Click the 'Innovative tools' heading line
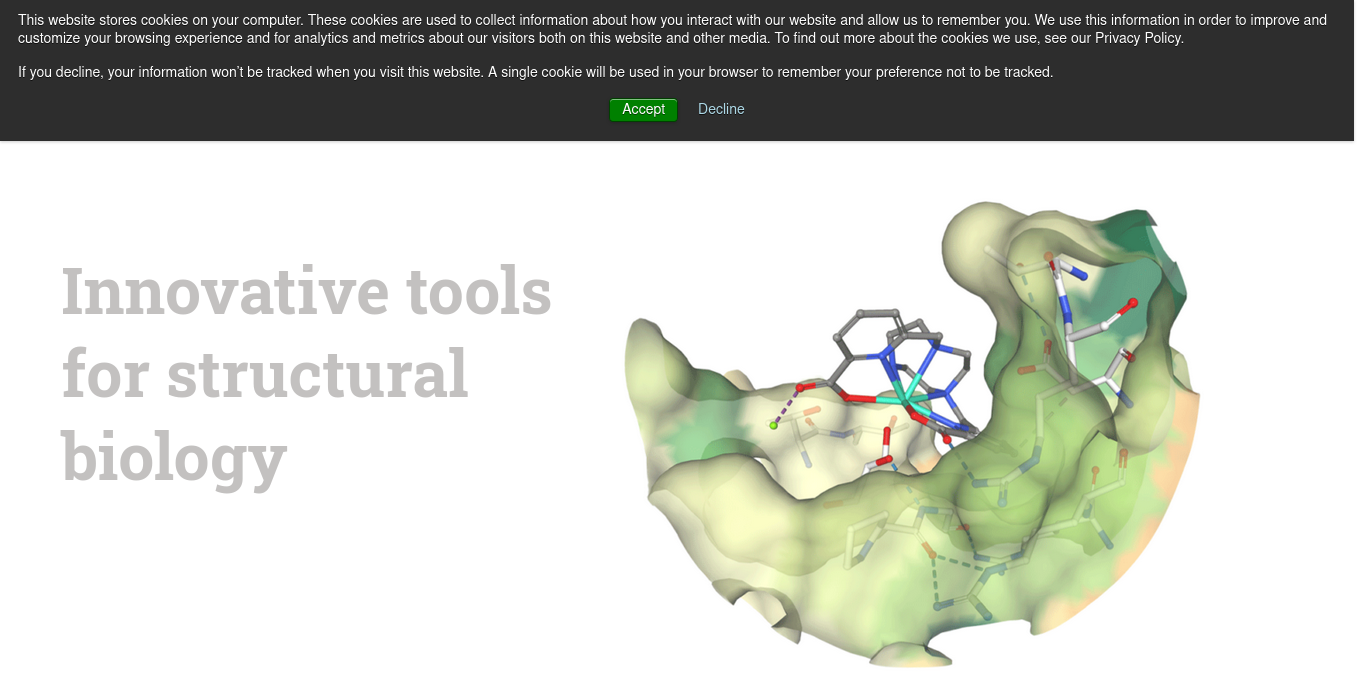1366x682 pixels. tap(306, 291)
